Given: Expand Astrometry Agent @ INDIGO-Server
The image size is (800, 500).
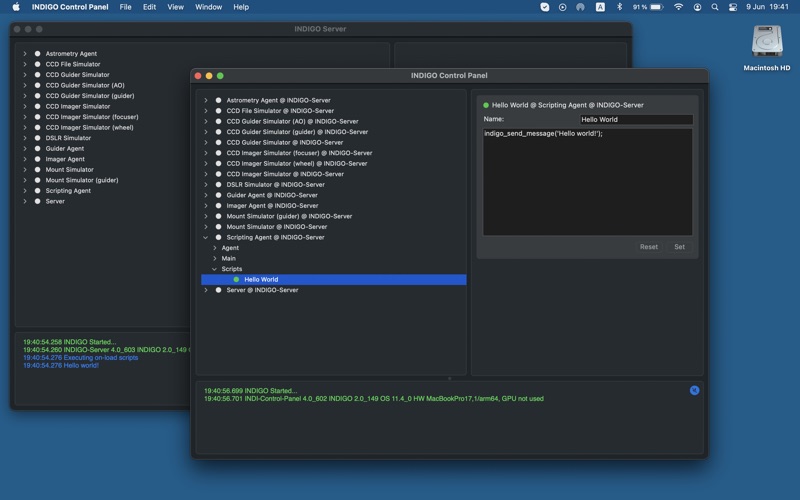Looking at the screenshot, I should 206,100.
